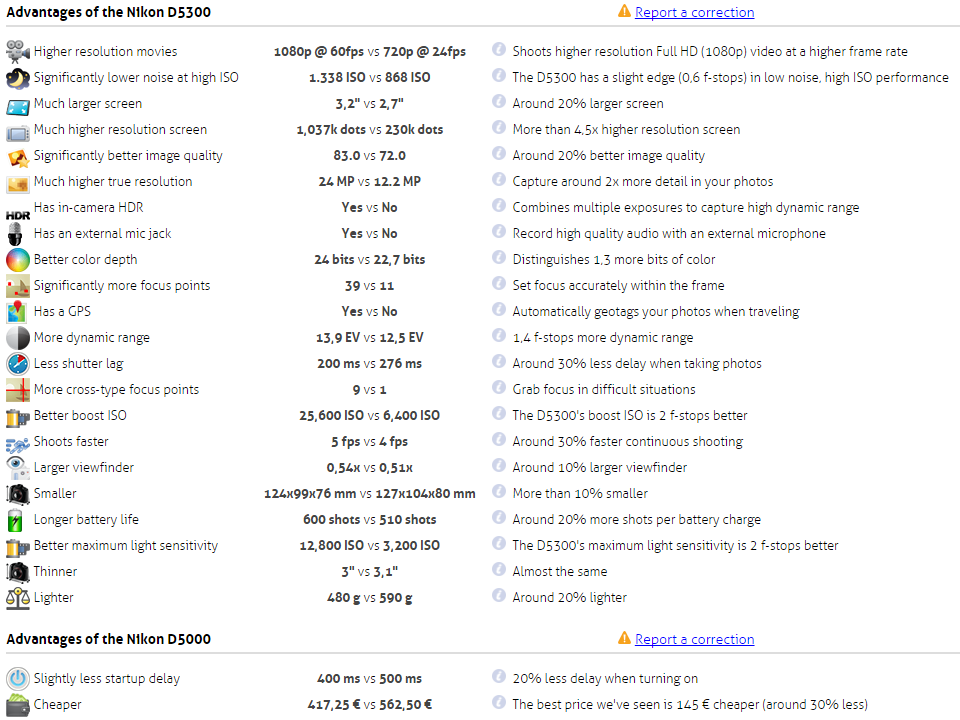The image size is (960, 720).
Task: Click the Significantly more focus points icon
Action: [18, 286]
